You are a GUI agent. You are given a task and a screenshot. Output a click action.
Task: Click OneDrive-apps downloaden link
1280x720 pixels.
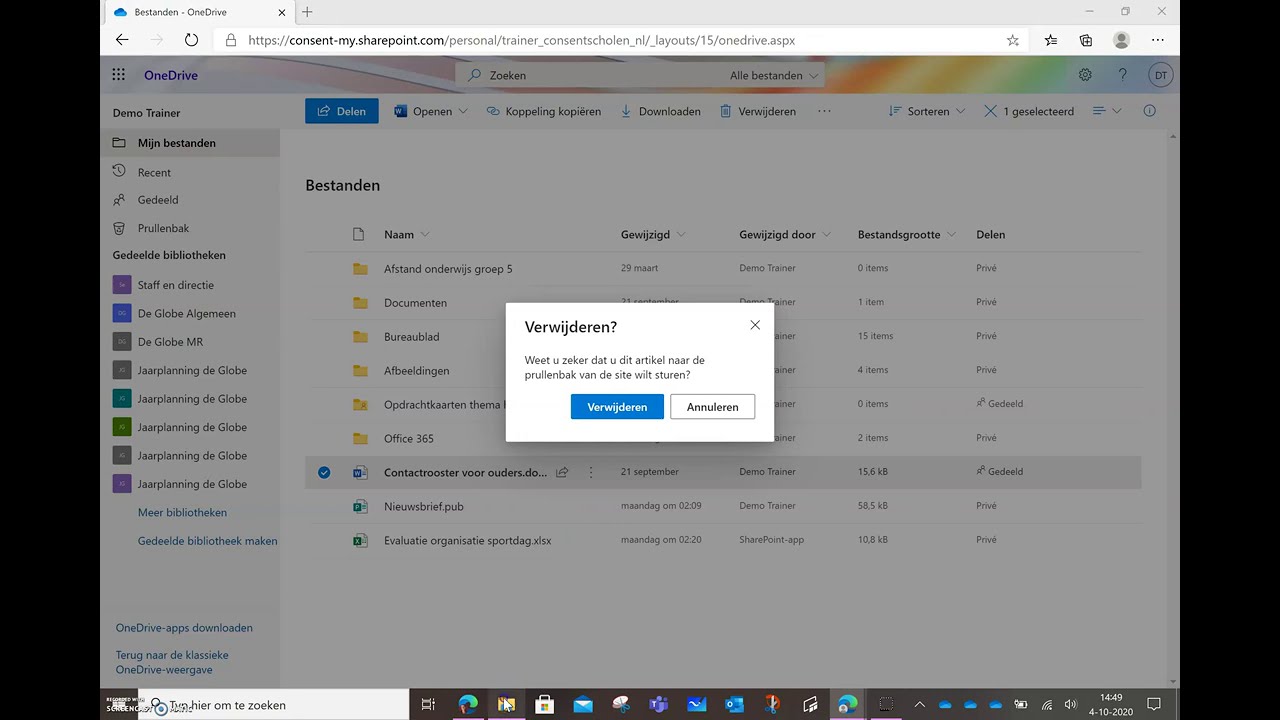(184, 628)
